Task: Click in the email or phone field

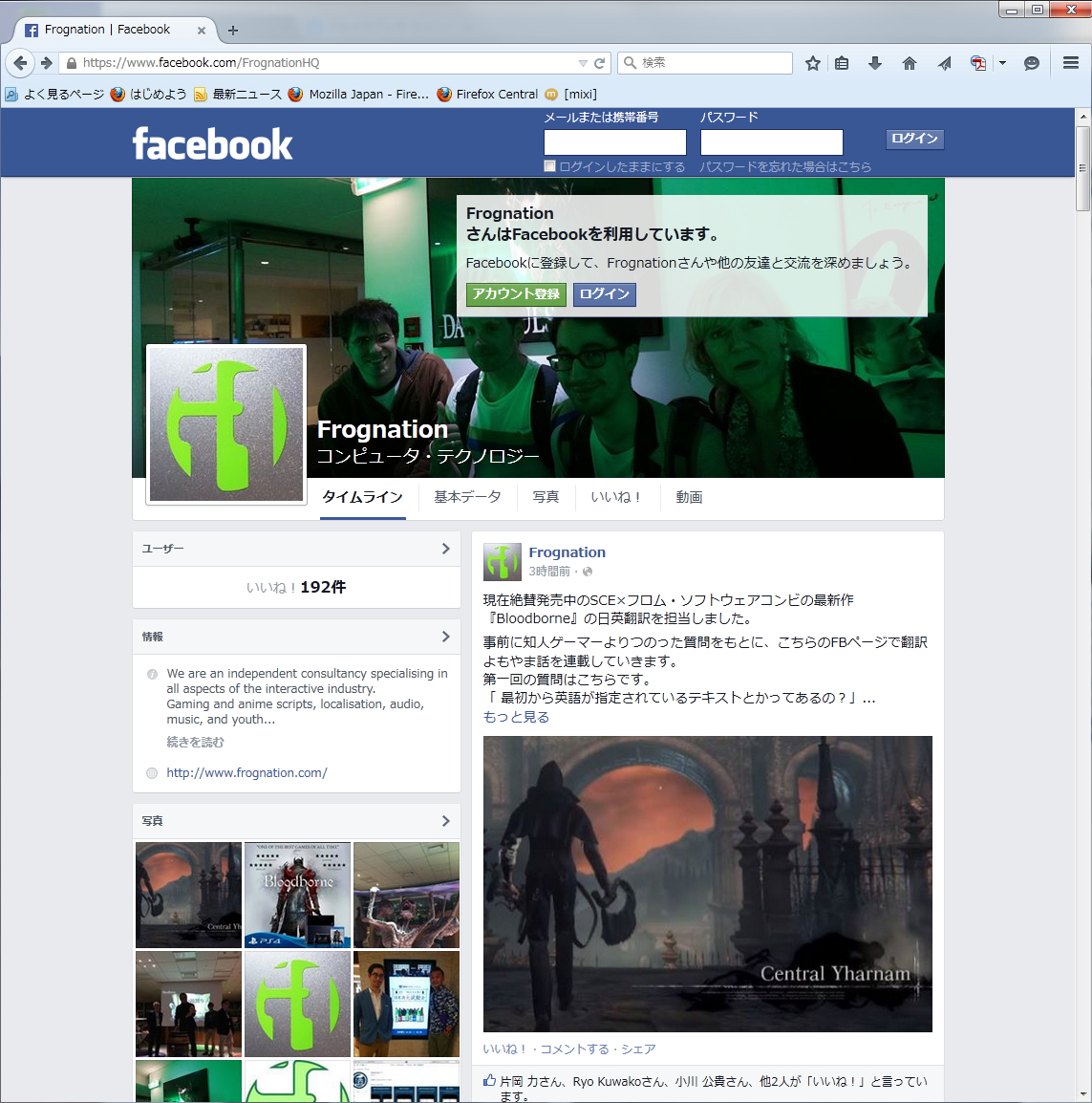Action: [x=615, y=142]
